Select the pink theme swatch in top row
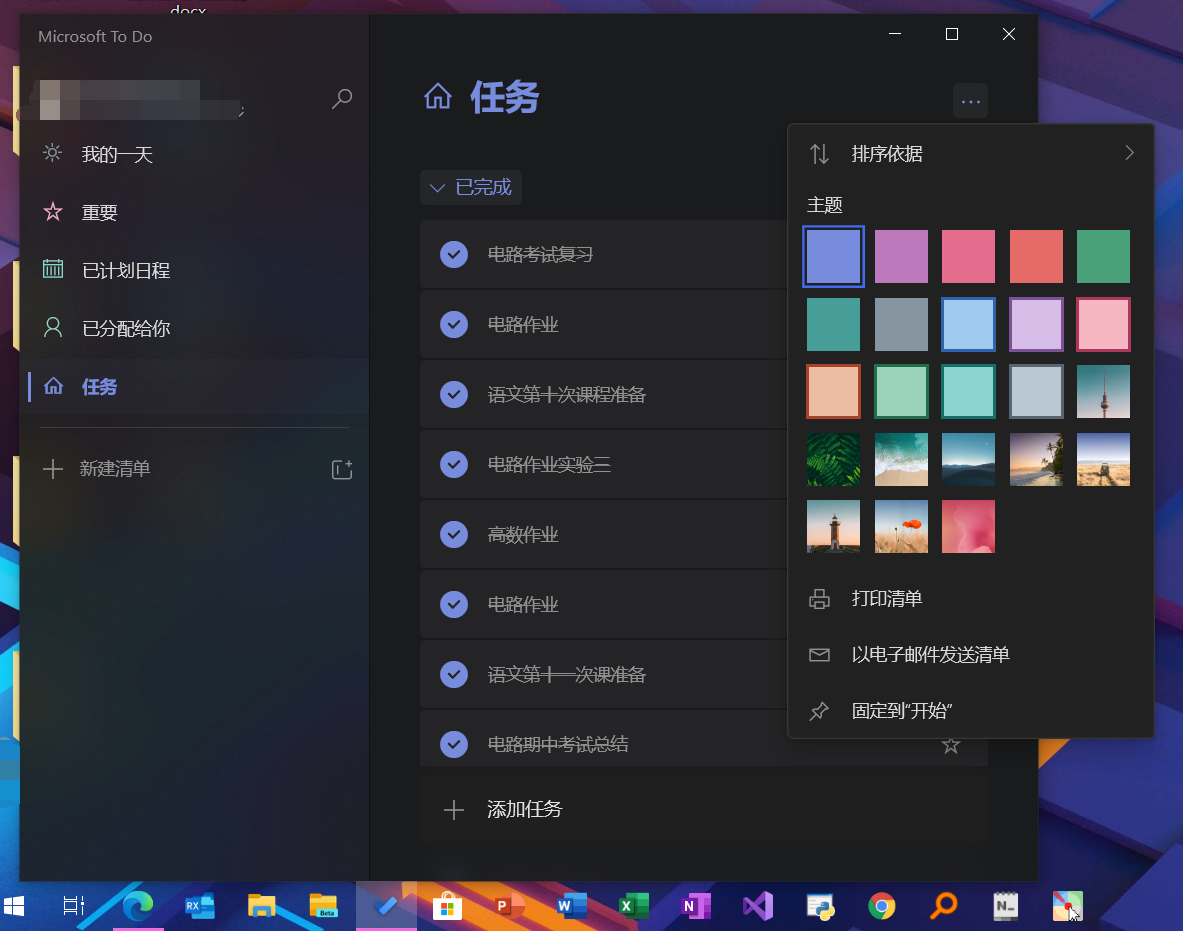1183x931 pixels. click(968, 257)
